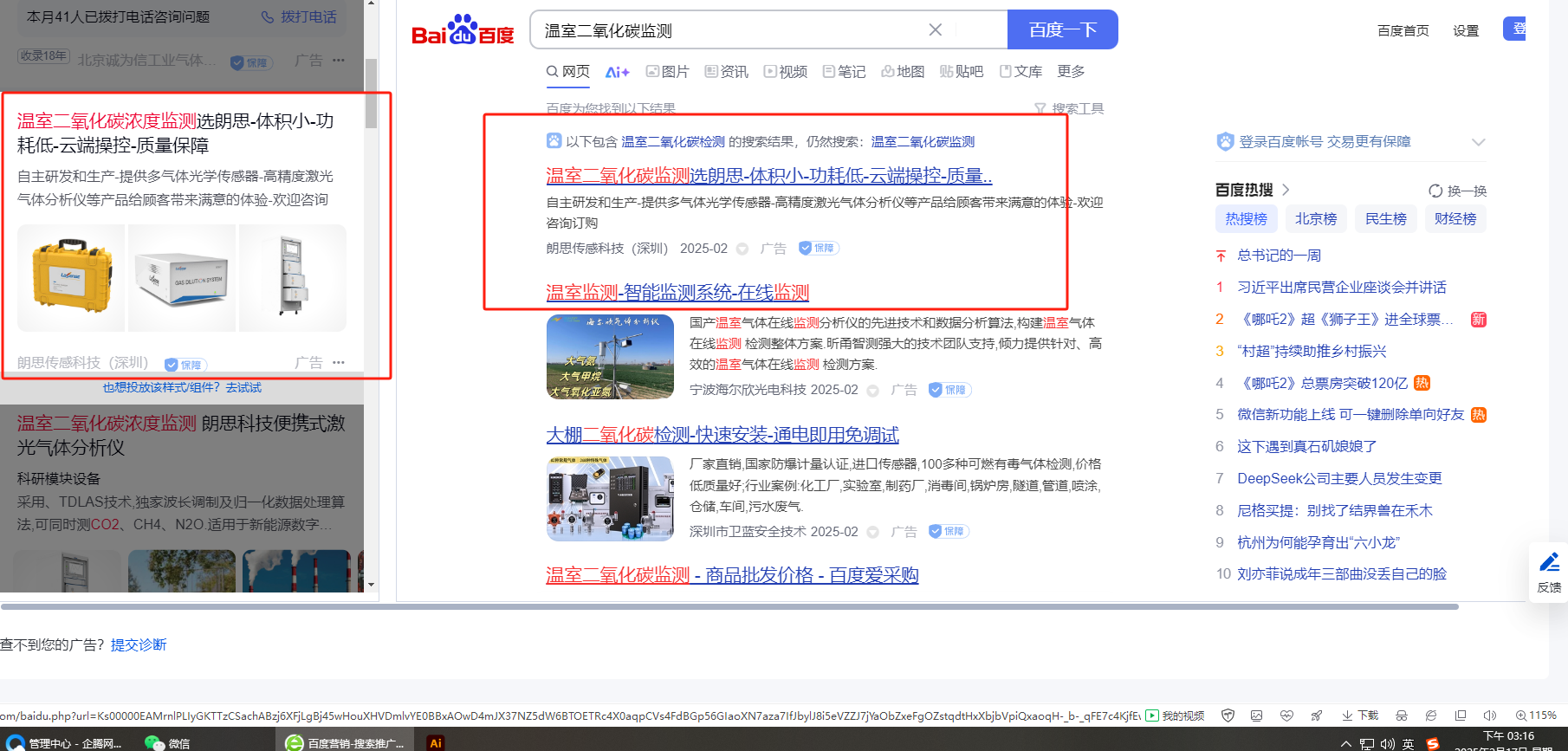Select the 热搜榜 tab
1568x751 pixels.
1246,219
